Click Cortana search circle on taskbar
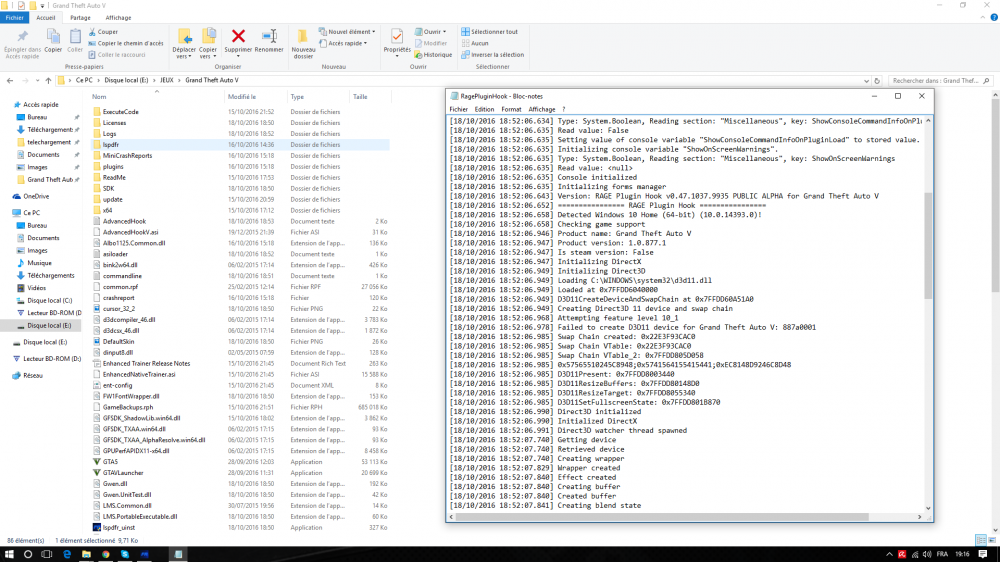The height and width of the screenshot is (562, 1000). click(x=27, y=554)
